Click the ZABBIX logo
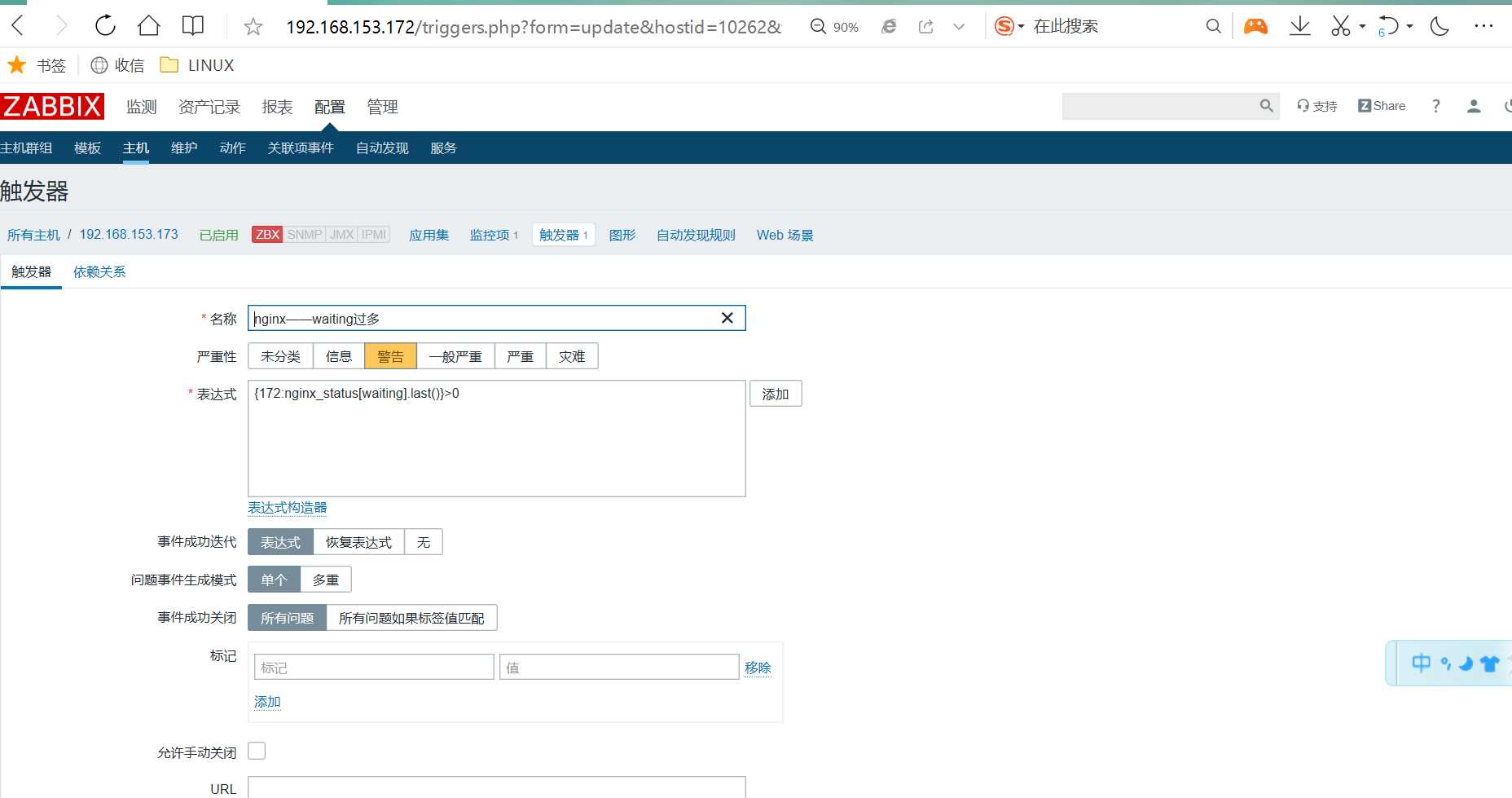The image size is (1512, 798). click(52, 107)
